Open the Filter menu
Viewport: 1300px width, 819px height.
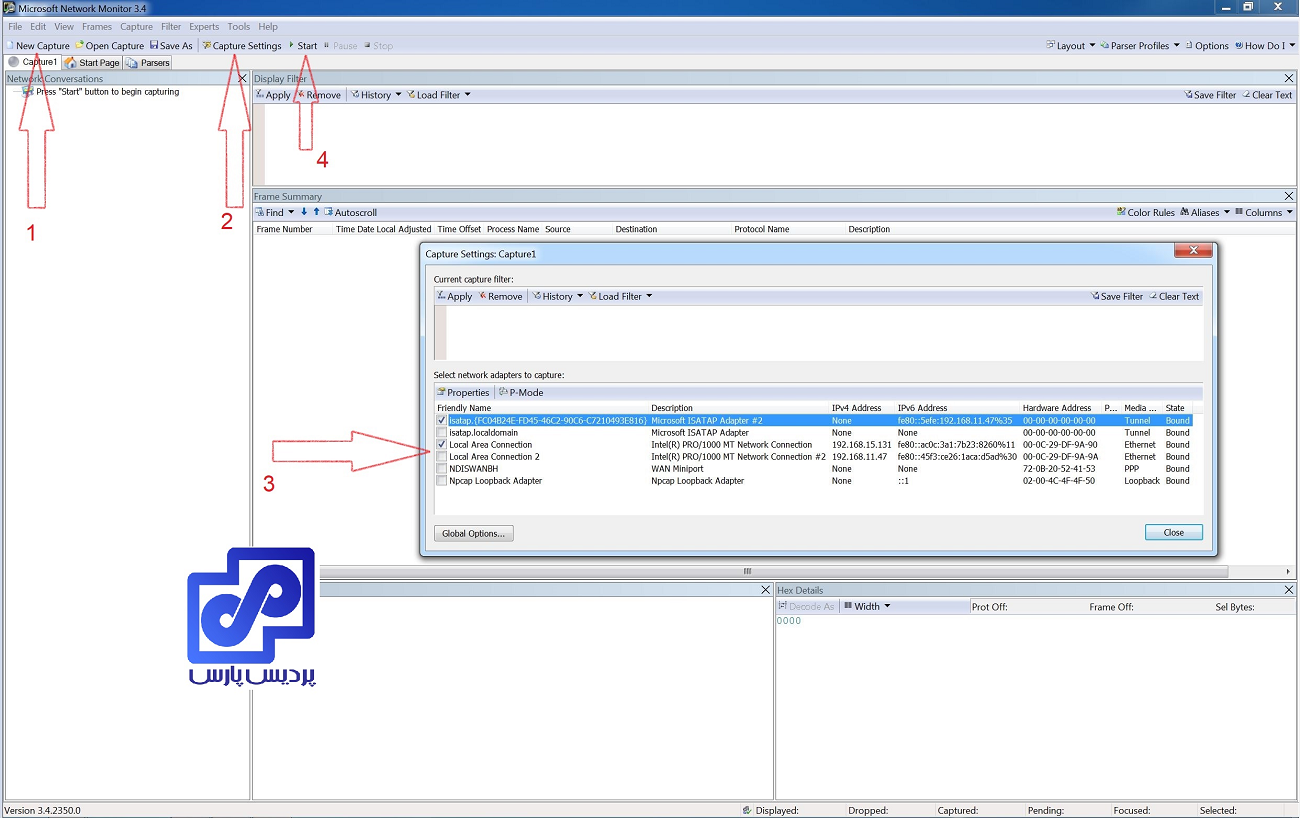click(171, 27)
